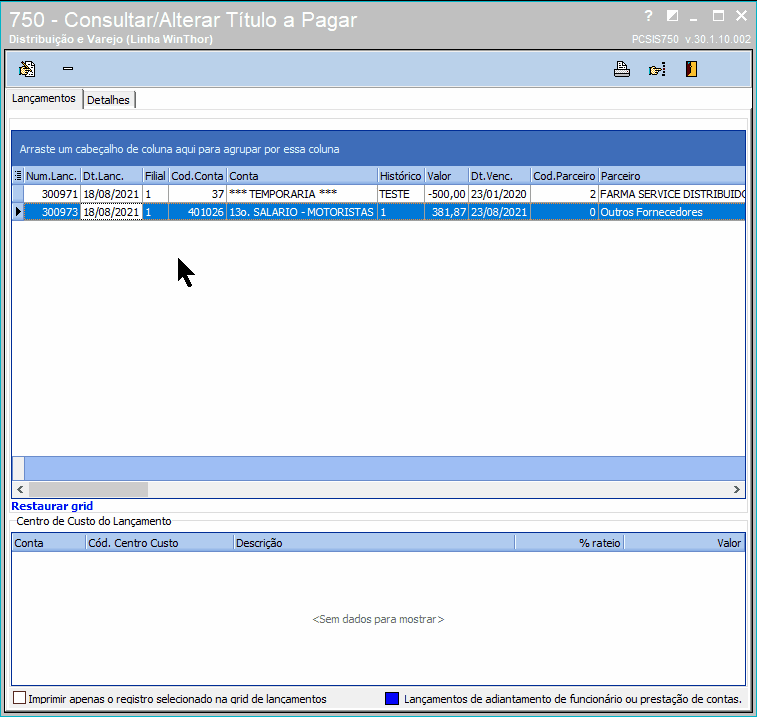The height and width of the screenshot is (717, 757).
Task: Click the 13o. SALARIO - MOTORISTAS cell
Action: (302, 212)
